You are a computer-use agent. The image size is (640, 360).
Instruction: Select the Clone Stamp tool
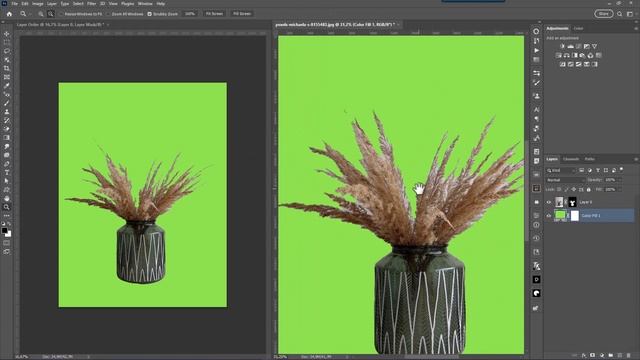point(7,111)
